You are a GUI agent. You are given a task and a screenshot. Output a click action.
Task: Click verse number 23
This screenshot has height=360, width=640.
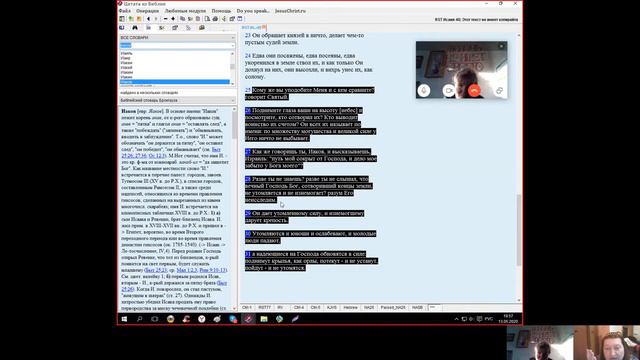(x=248, y=36)
